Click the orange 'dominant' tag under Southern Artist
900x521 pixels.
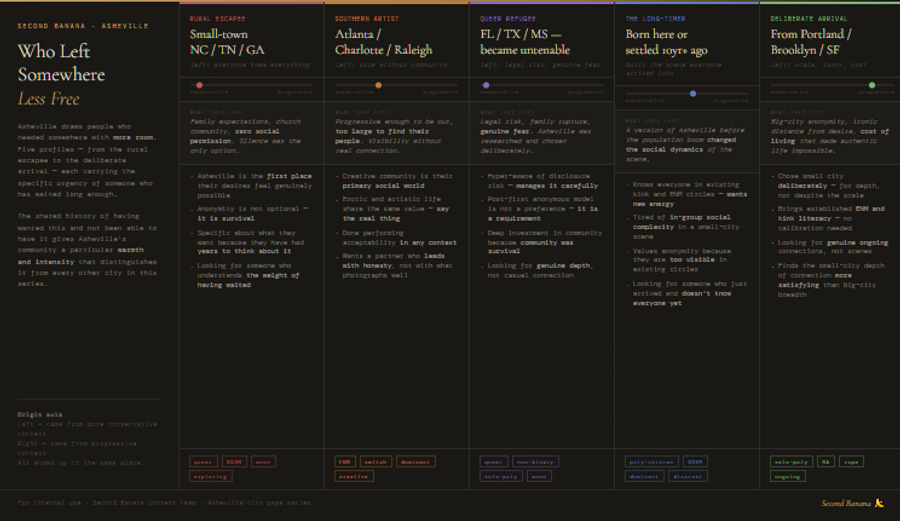click(x=416, y=461)
